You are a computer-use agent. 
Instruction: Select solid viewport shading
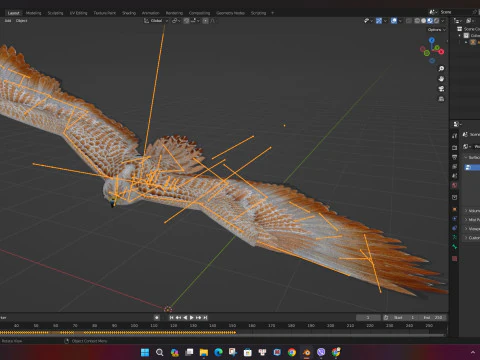[423, 21]
